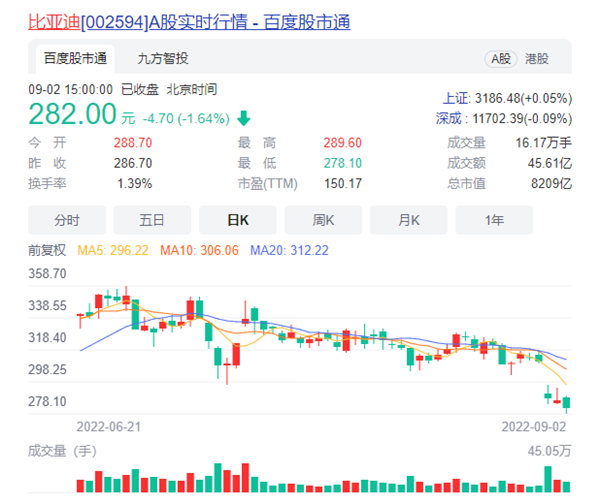This screenshot has height=503, width=600.
Task: Select the 港股 market toggle
Action: (x=536, y=59)
